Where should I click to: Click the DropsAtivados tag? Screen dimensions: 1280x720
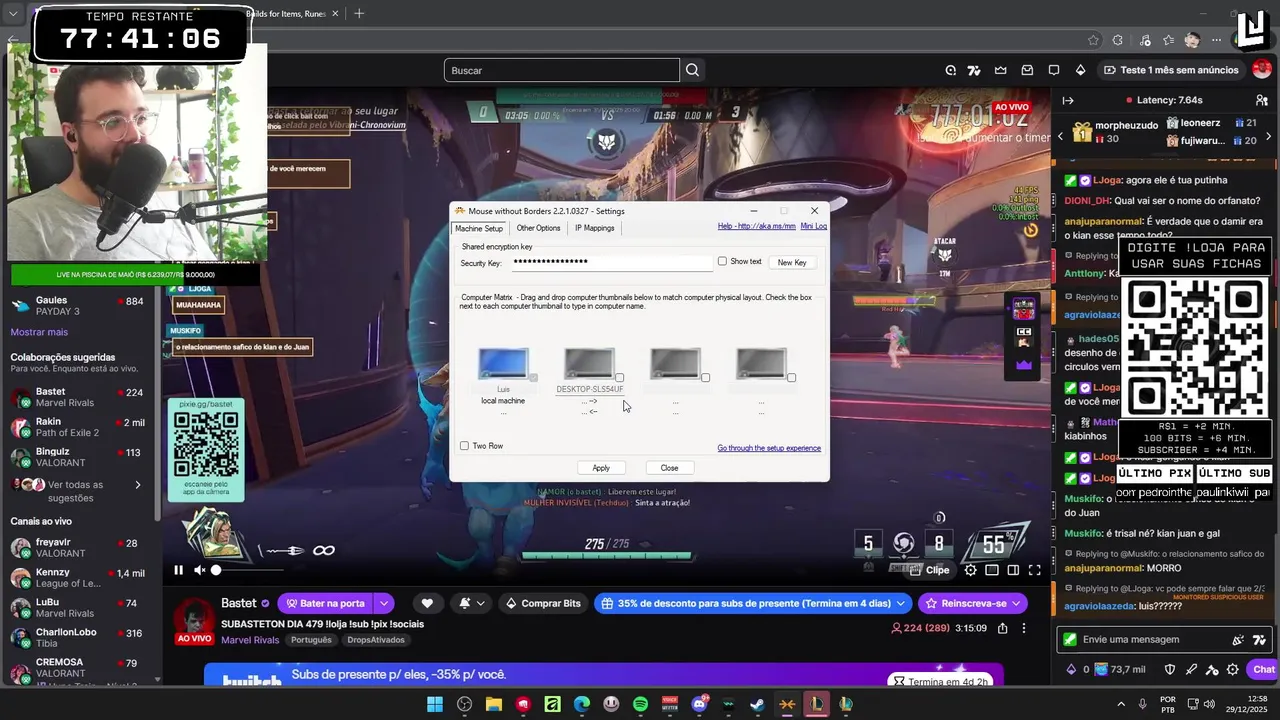(376, 640)
